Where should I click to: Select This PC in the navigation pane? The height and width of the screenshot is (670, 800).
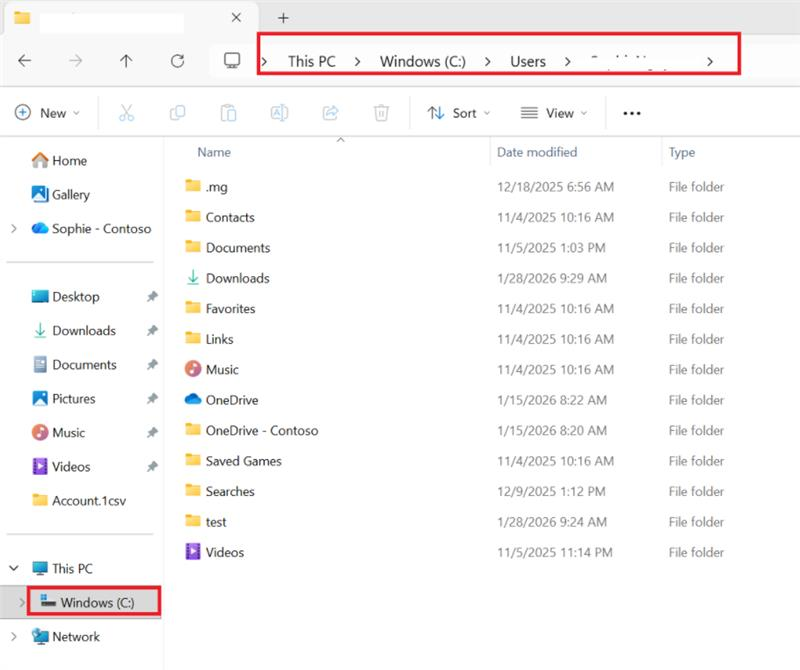tap(62, 568)
